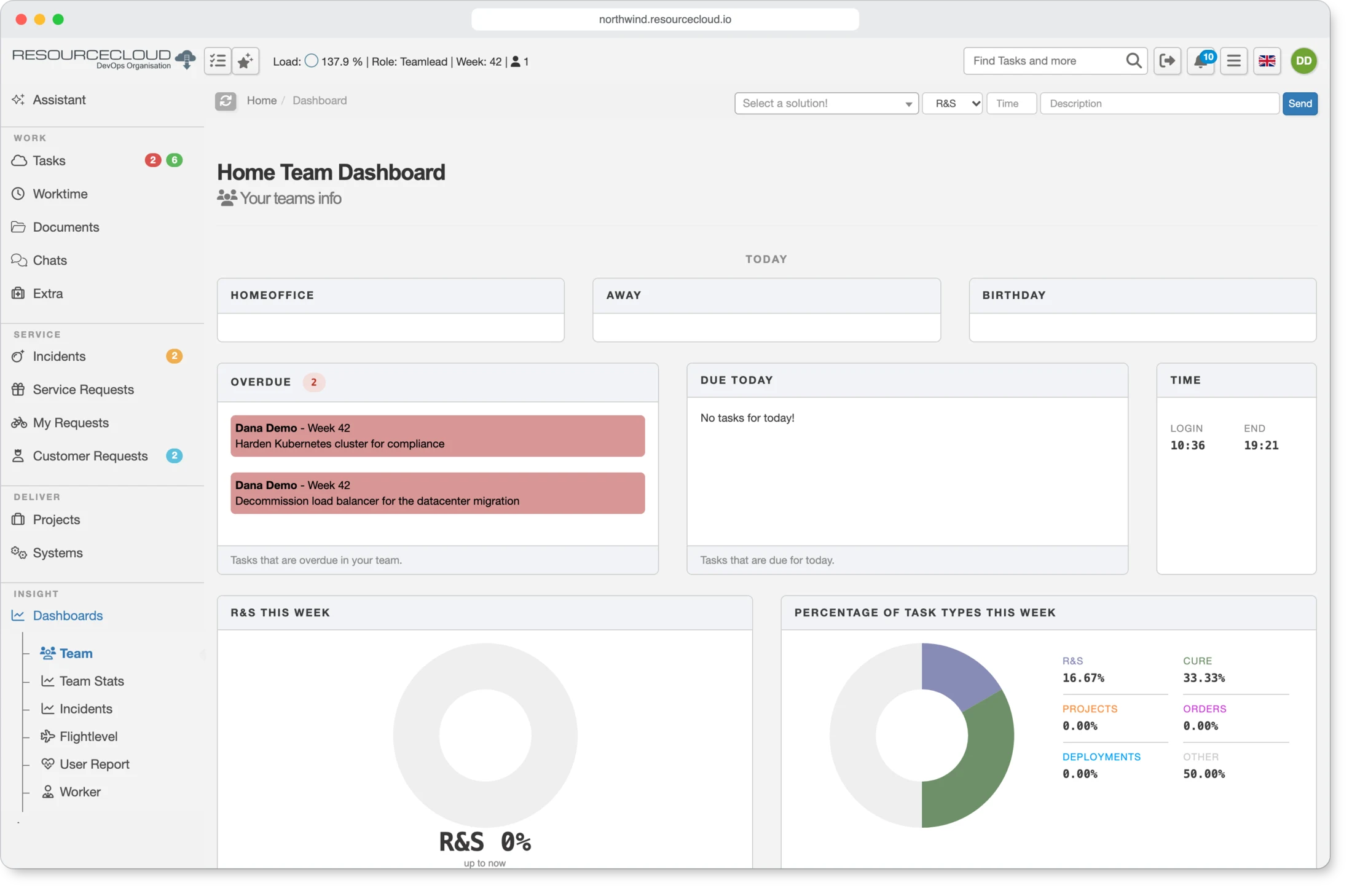Image resolution: width=1352 pixels, height=896 pixels.
Task: Click the ResourceCloud logo
Action: click(103, 59)
